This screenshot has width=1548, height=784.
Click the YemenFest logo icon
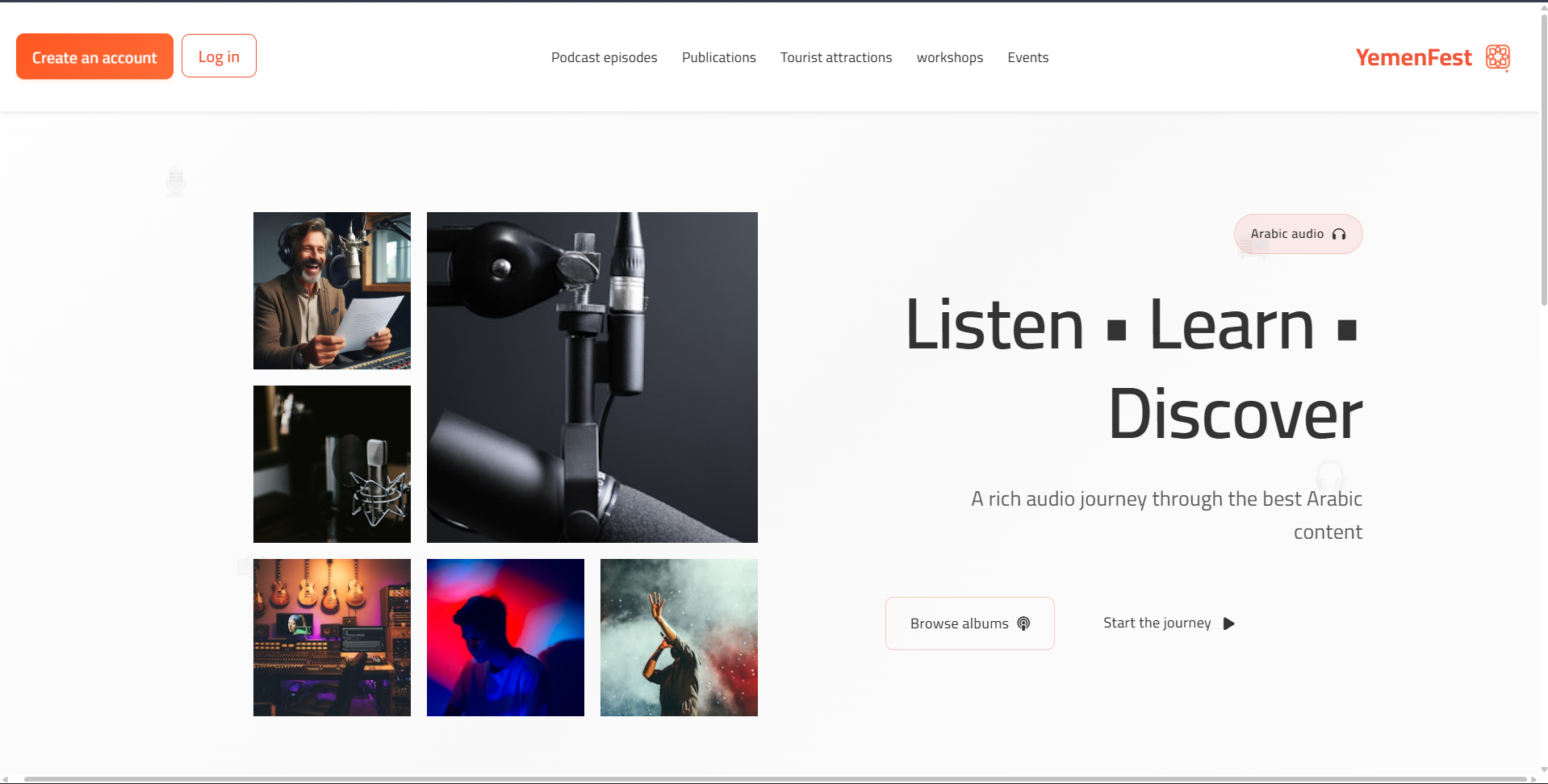coord(1498,57)
